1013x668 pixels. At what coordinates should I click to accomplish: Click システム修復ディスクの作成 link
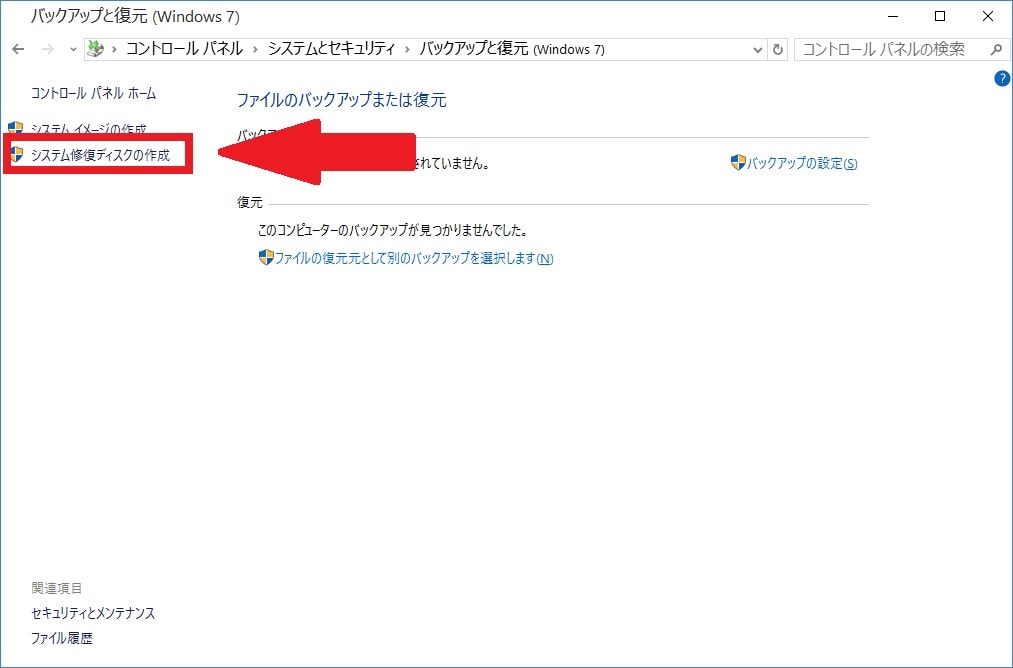point(100,155)
